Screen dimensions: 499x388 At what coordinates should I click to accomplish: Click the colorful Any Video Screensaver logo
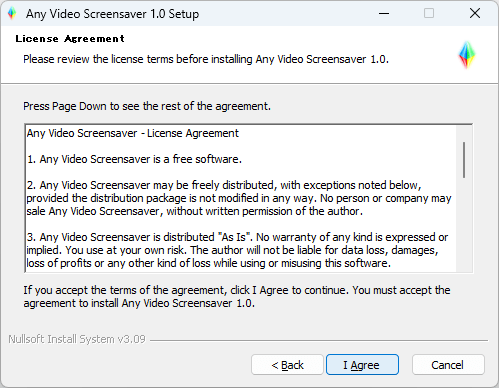point(467,55)
